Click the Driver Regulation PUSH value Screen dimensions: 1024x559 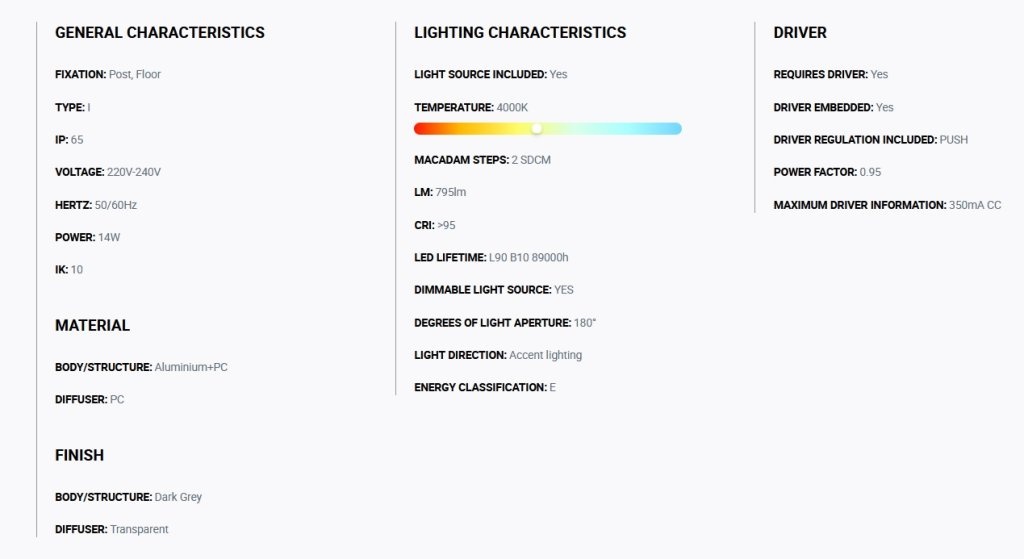click(953, 140)
